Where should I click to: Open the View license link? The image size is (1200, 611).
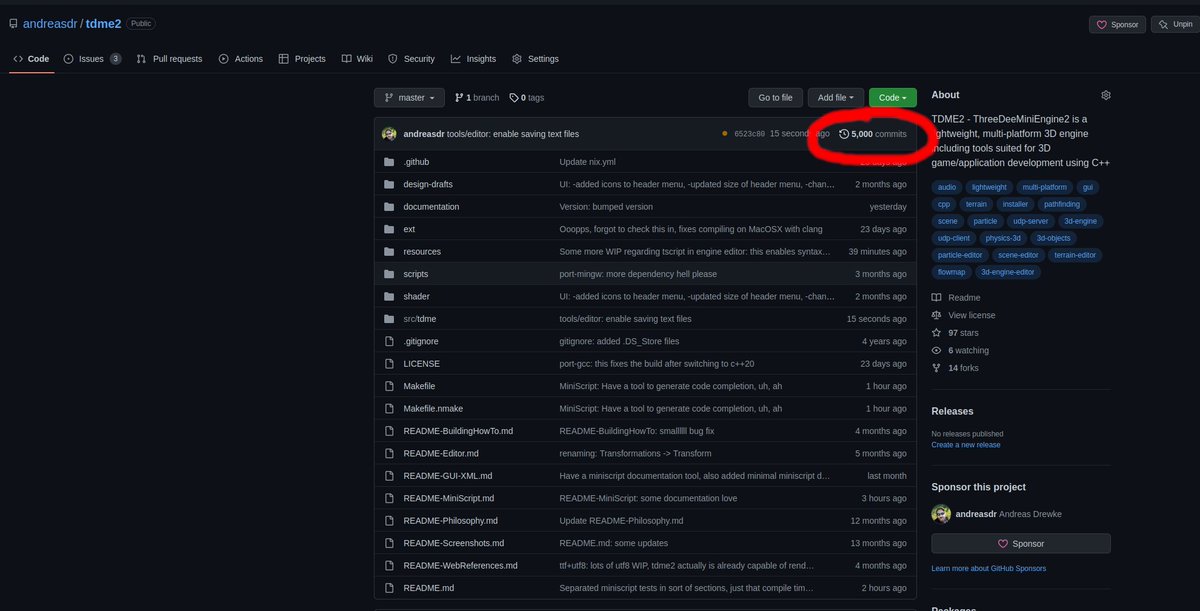(x=964, y=315)
